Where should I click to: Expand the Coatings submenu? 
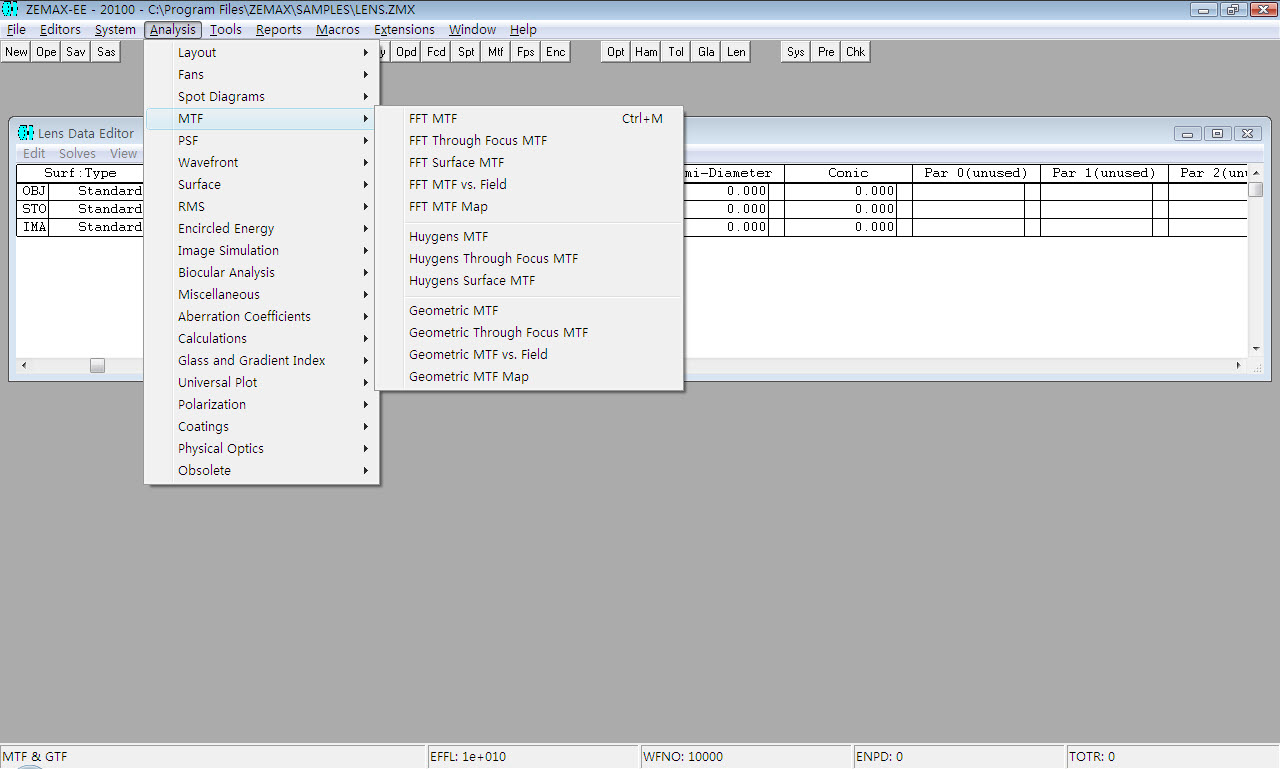pyautogui.click(x=262, y=426)
